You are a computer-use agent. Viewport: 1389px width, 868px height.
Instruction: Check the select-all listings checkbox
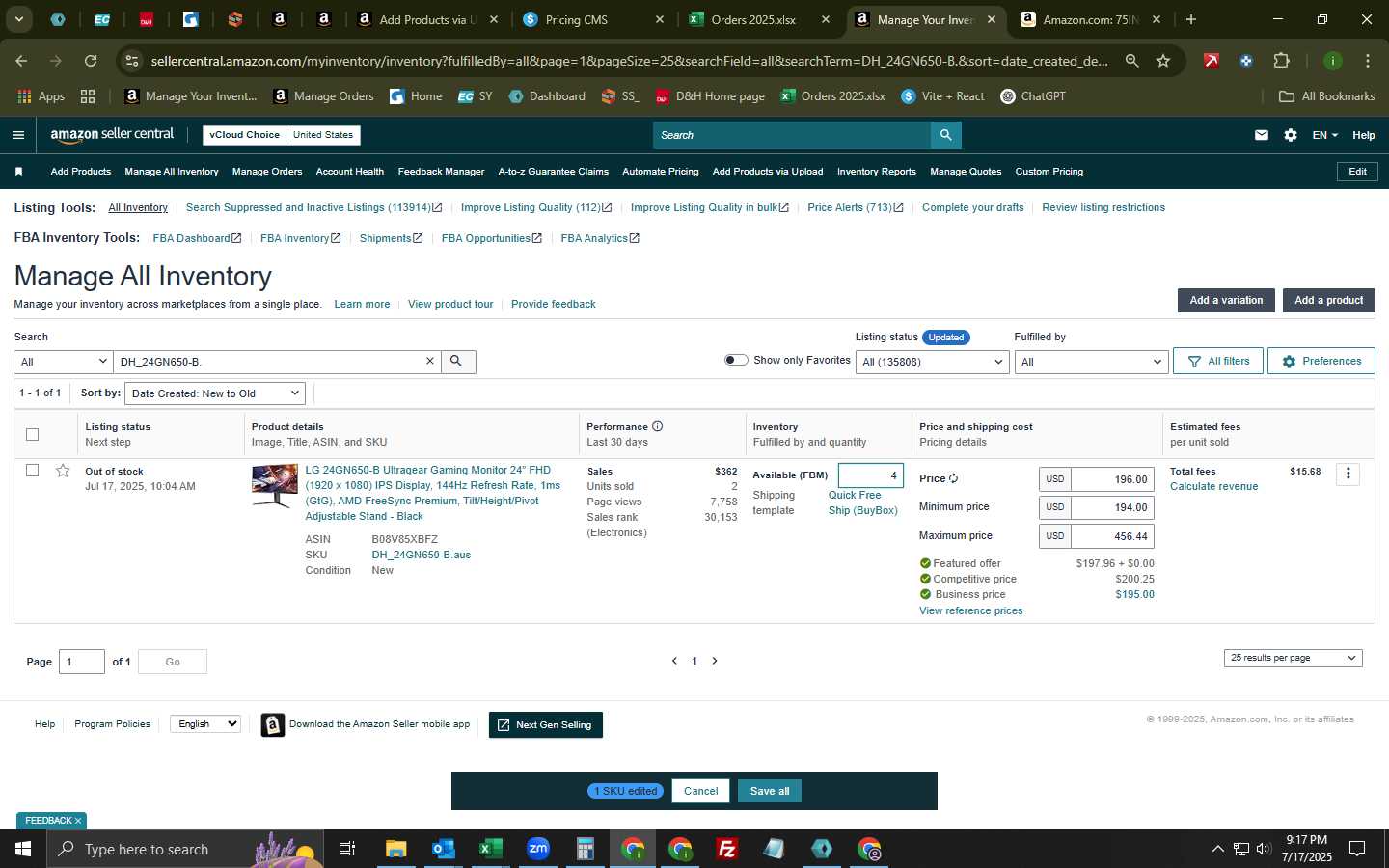tap(32, 434)
